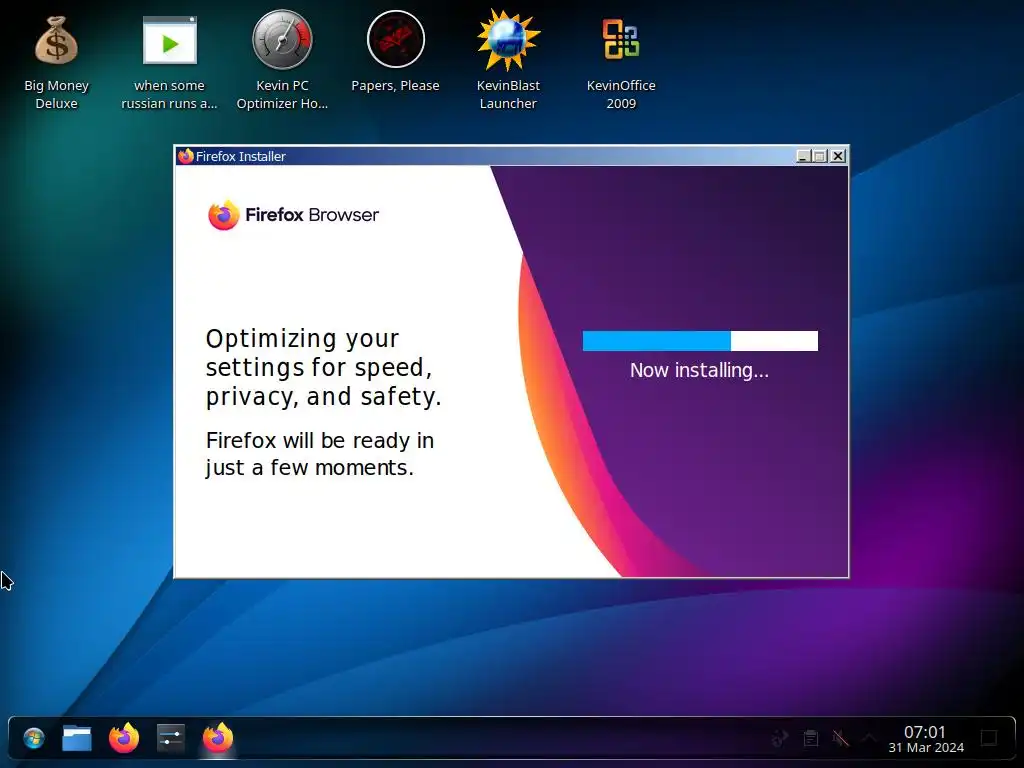Screen dimensions: 1024x768
Task: Click the show desktop button in tray
Action: coord(989,739)
